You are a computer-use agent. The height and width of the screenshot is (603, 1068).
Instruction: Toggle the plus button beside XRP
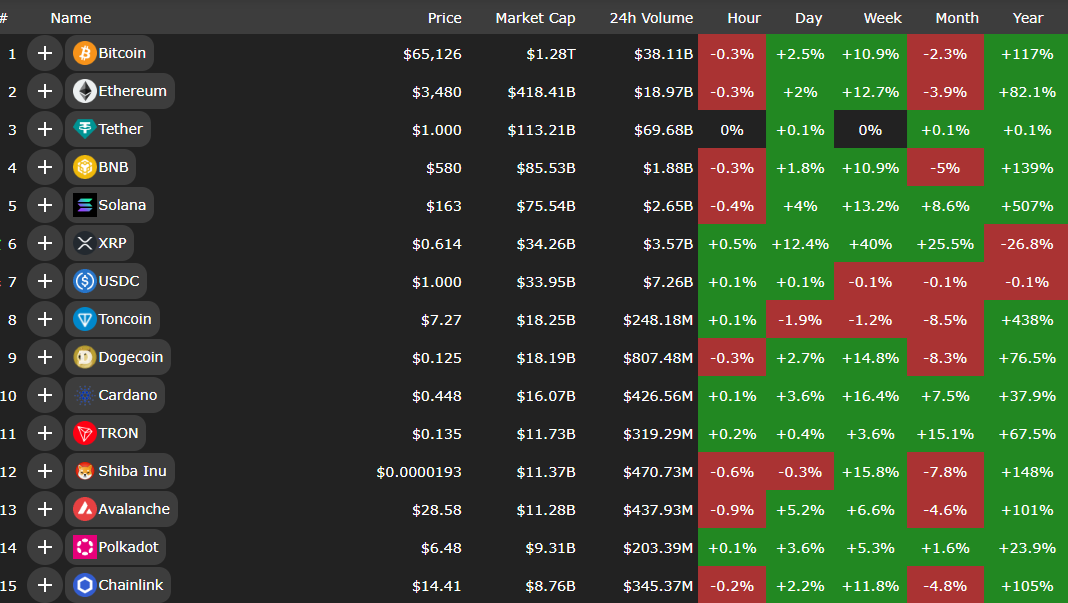pyautogui.click(x=44, y=243)
